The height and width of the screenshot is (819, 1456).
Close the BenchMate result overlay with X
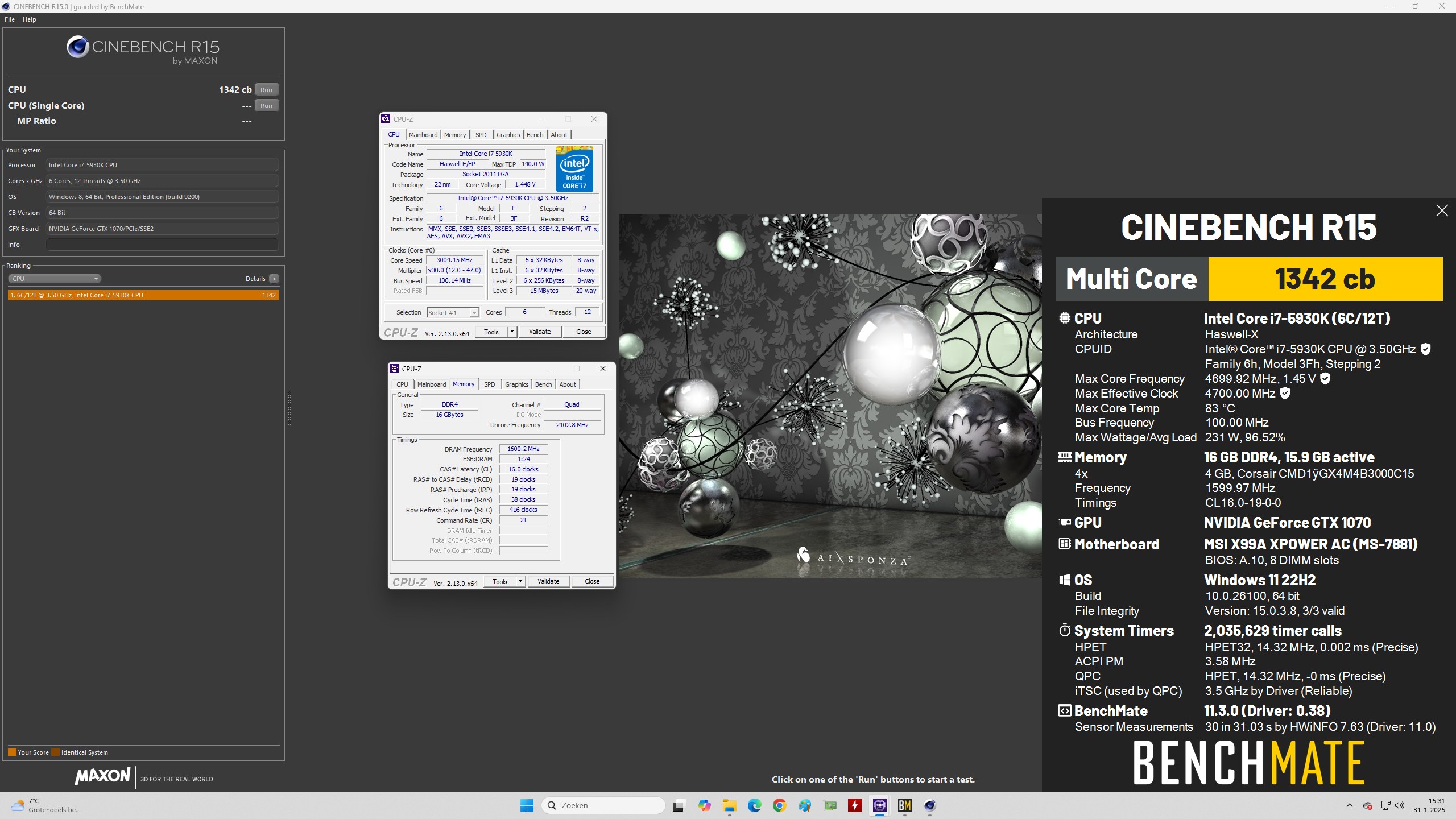1442,210
